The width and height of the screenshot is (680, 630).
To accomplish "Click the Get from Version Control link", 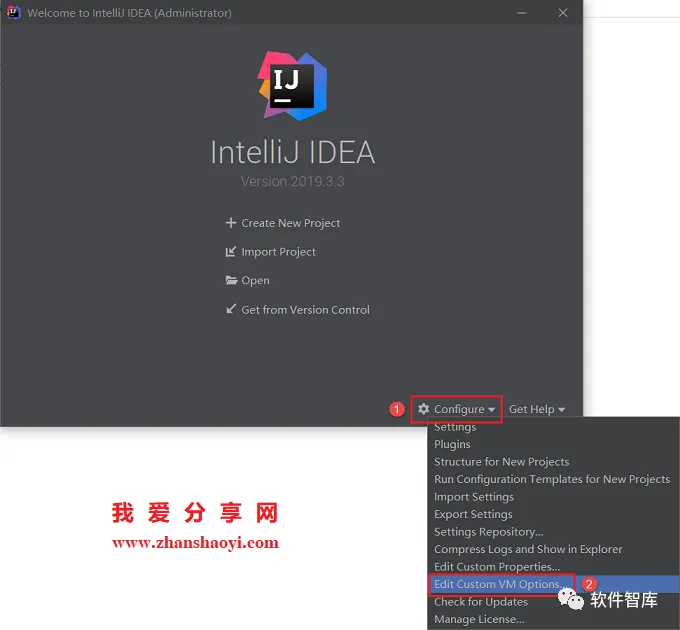I will click(305, 310).
